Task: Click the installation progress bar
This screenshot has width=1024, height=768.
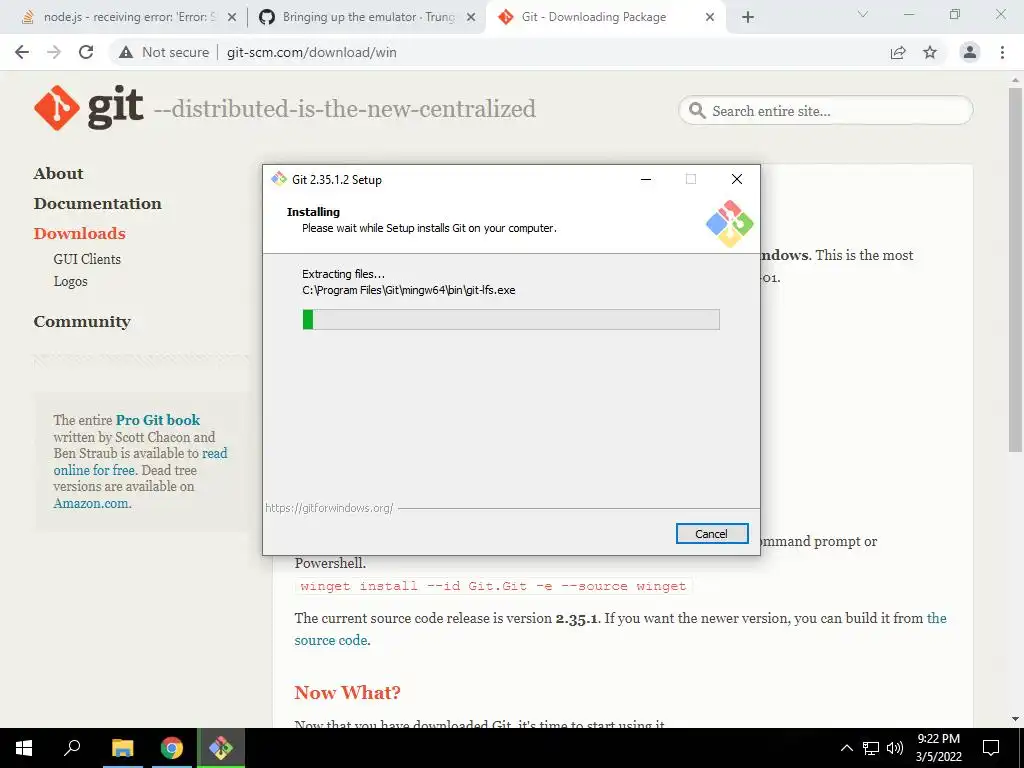Action: click(x=511, y=319)
